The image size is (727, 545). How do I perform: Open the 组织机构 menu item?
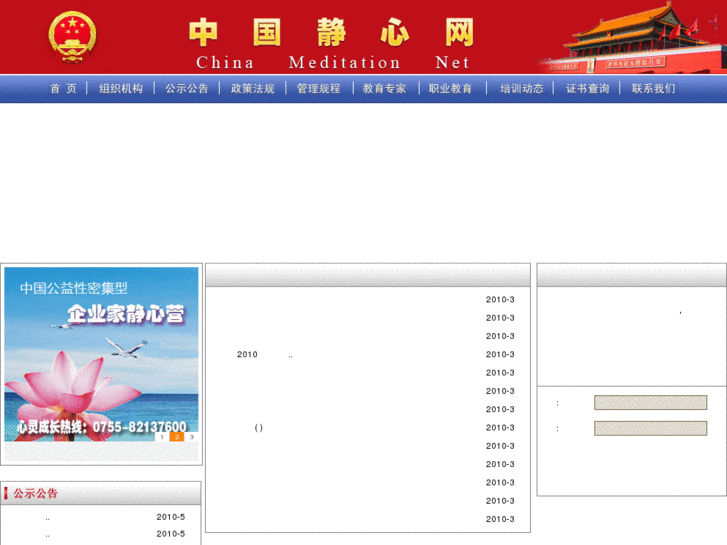coord(121,89)
